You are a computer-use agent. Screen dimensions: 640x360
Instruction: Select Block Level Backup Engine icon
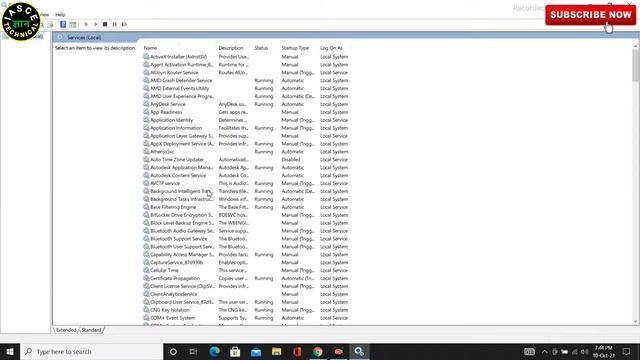(x=146, y=222)
